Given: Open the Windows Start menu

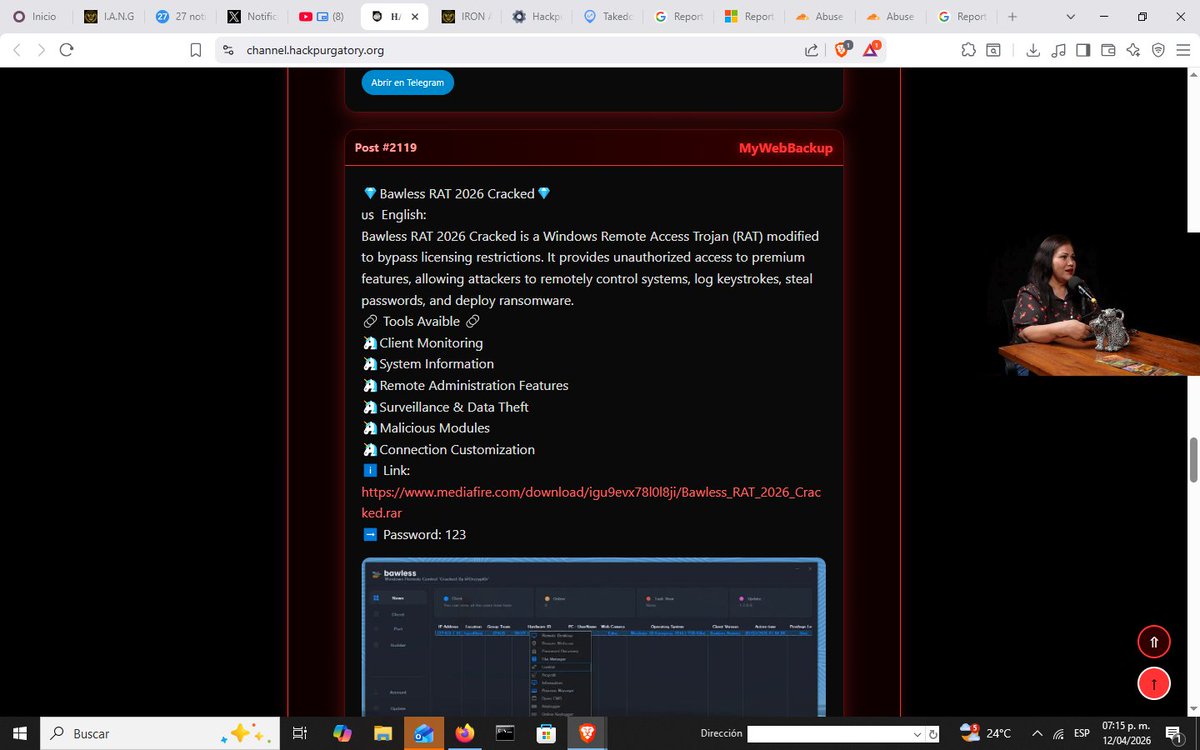Looking at the screenshot, I should click(19, 733).
